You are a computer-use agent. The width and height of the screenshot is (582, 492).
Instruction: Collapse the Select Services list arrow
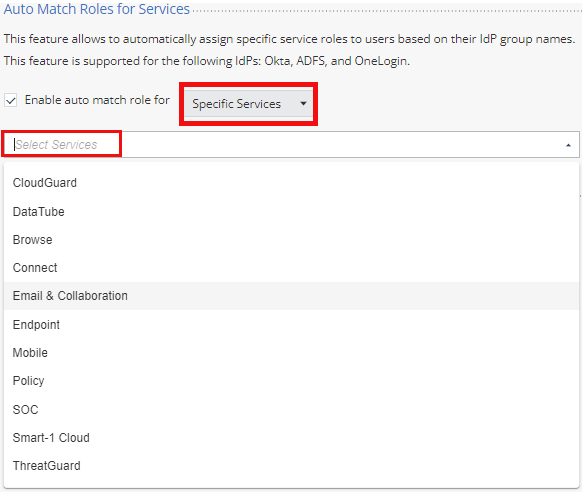click(568, 145)
